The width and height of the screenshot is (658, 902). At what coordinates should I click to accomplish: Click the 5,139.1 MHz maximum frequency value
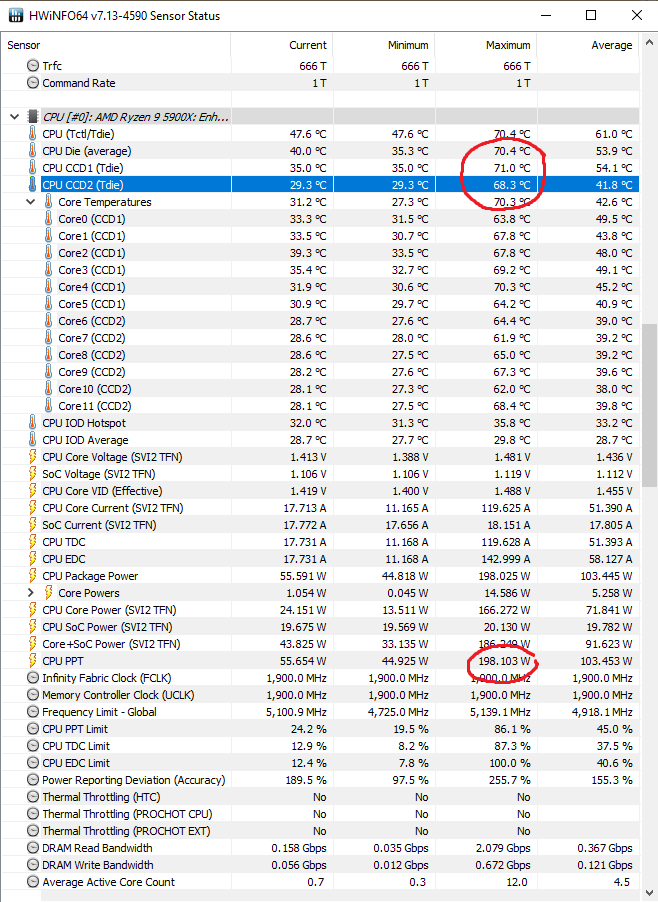[500, 712]
